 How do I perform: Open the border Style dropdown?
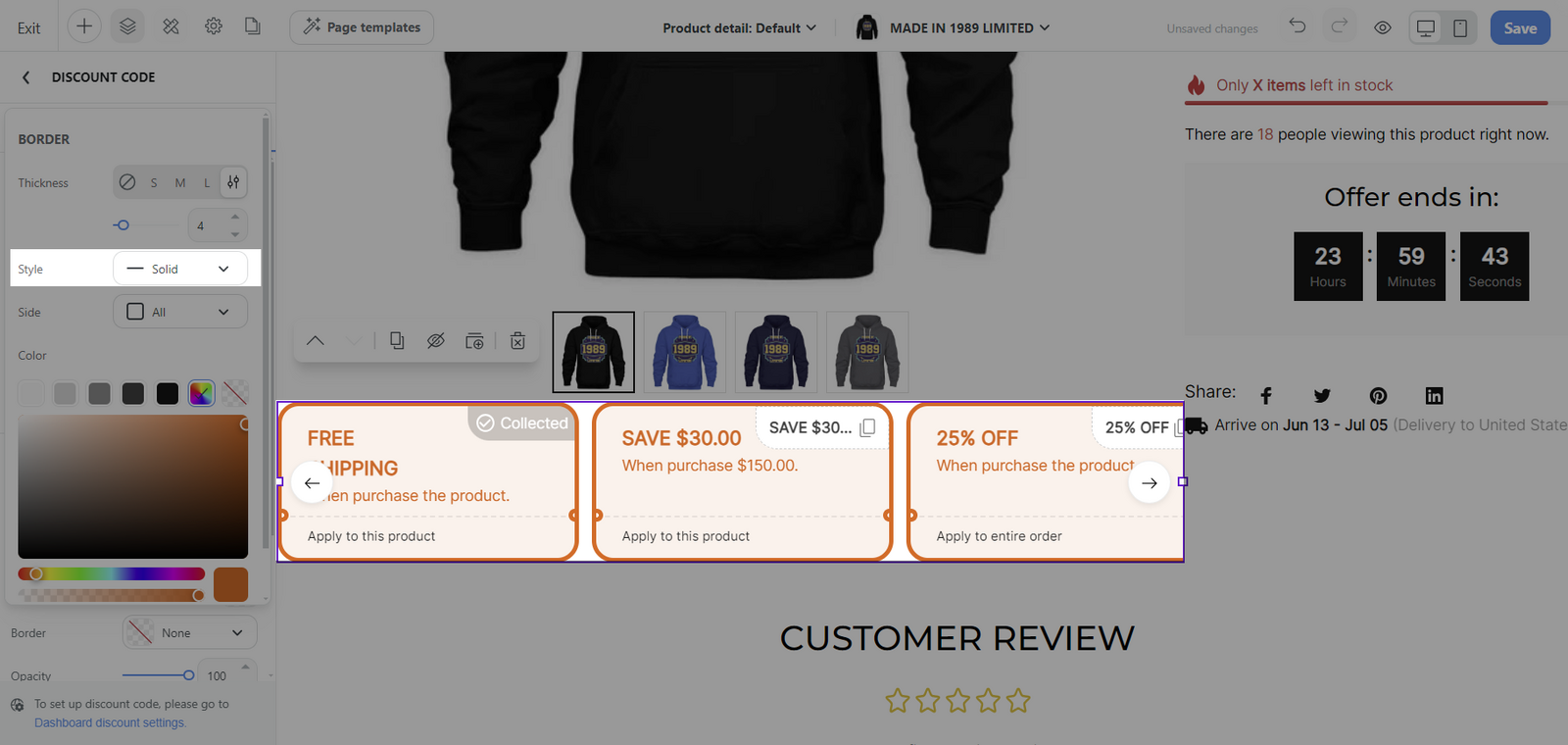(180, 269)
